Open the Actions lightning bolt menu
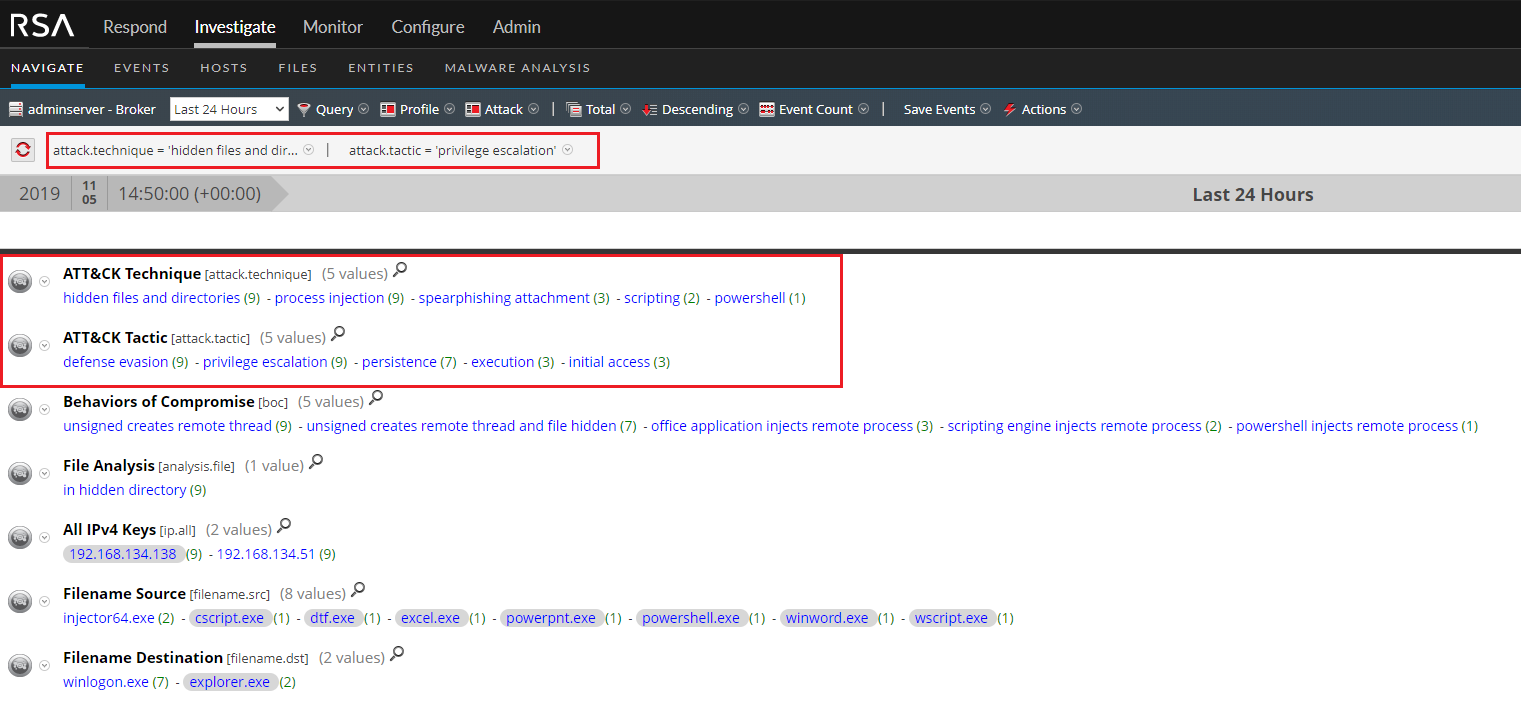This screenshot has width=1521, height=723. (x=1042, y=109)
